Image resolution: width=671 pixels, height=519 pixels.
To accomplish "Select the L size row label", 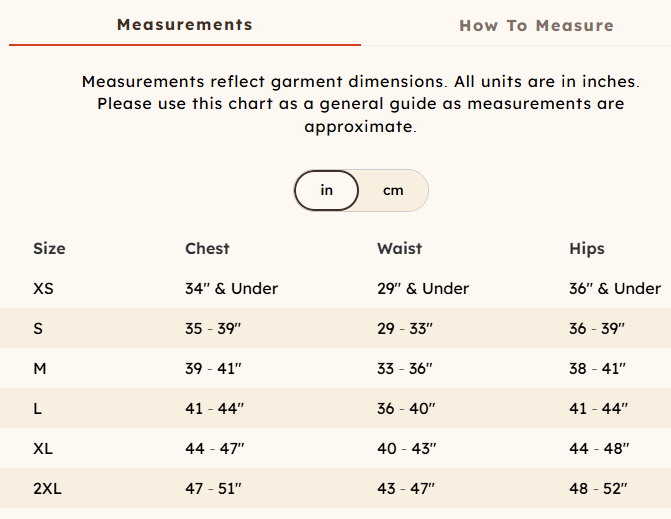I will tap(38, 408).
